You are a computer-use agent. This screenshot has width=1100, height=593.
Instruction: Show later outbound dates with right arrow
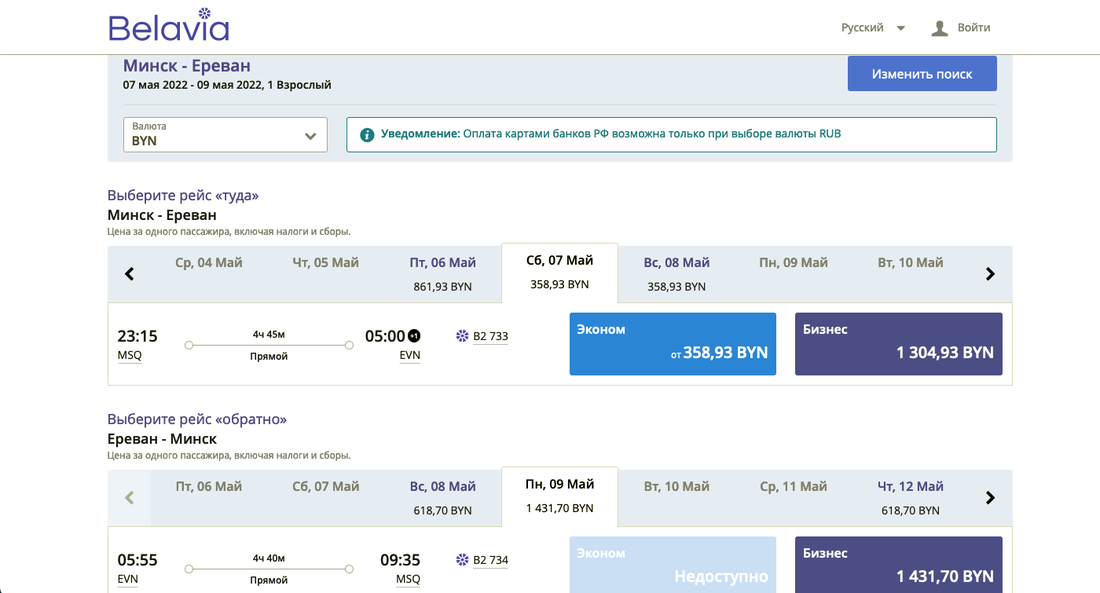(990, 274)
